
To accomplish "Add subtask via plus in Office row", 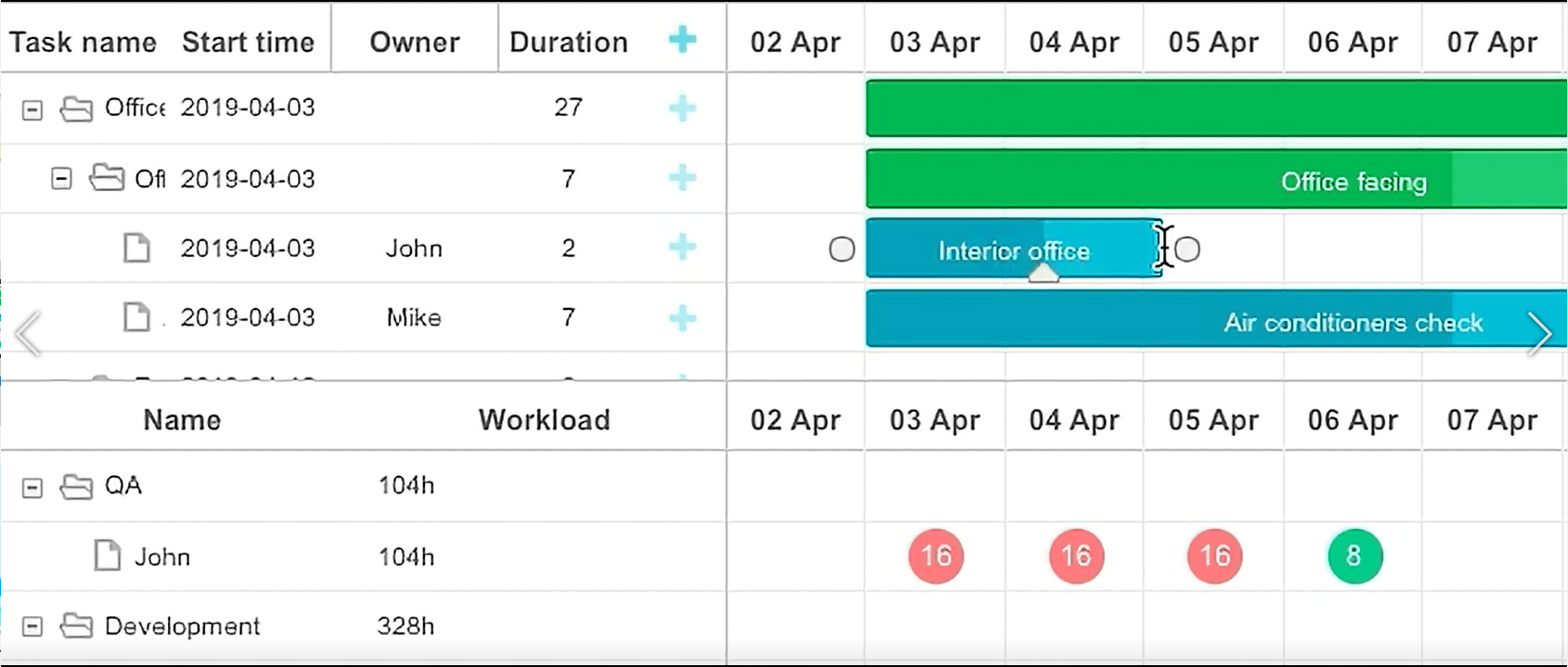I will coord(682,109).
